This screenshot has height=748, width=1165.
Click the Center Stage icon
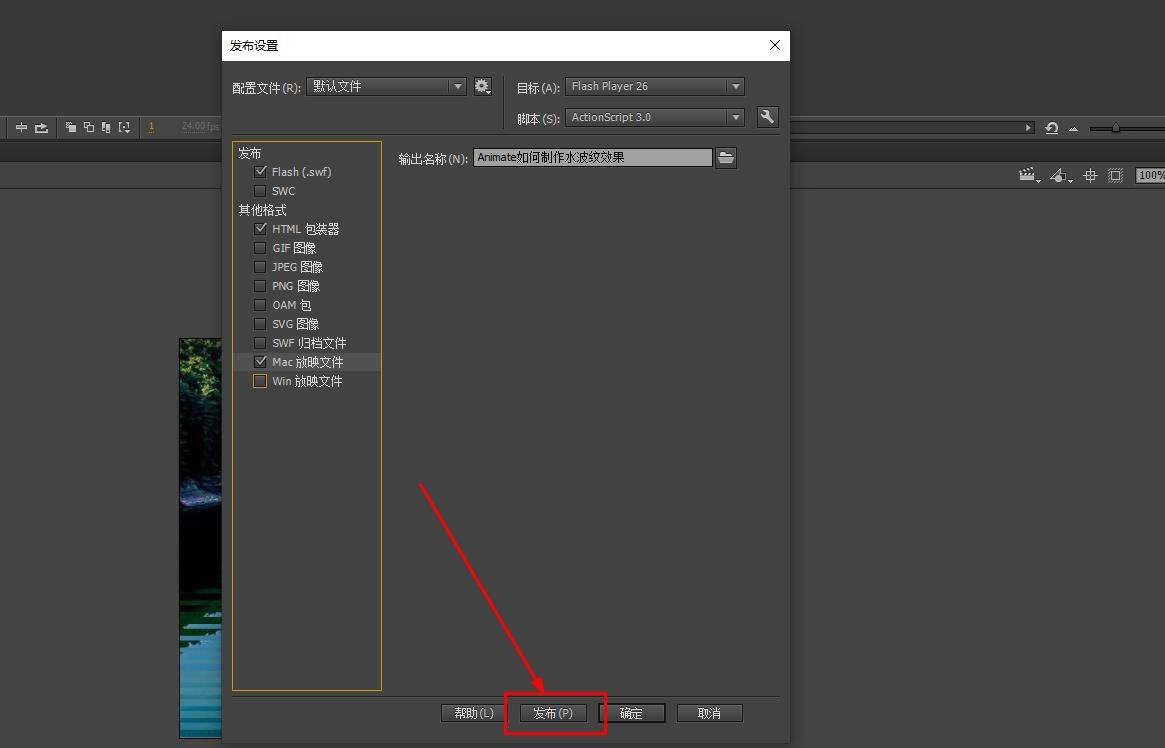click(1090, 175)
